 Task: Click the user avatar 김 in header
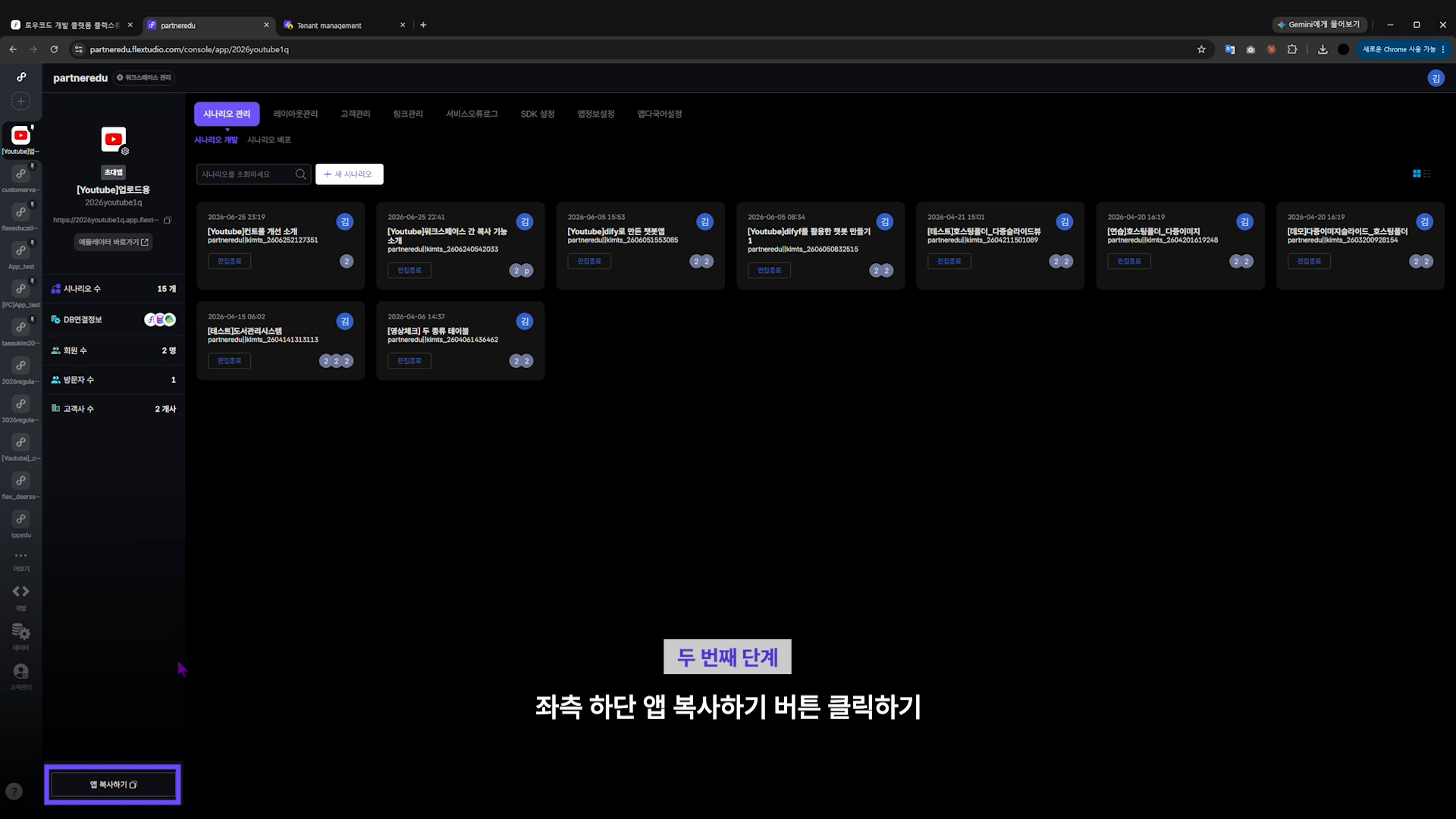(1436, 78)
